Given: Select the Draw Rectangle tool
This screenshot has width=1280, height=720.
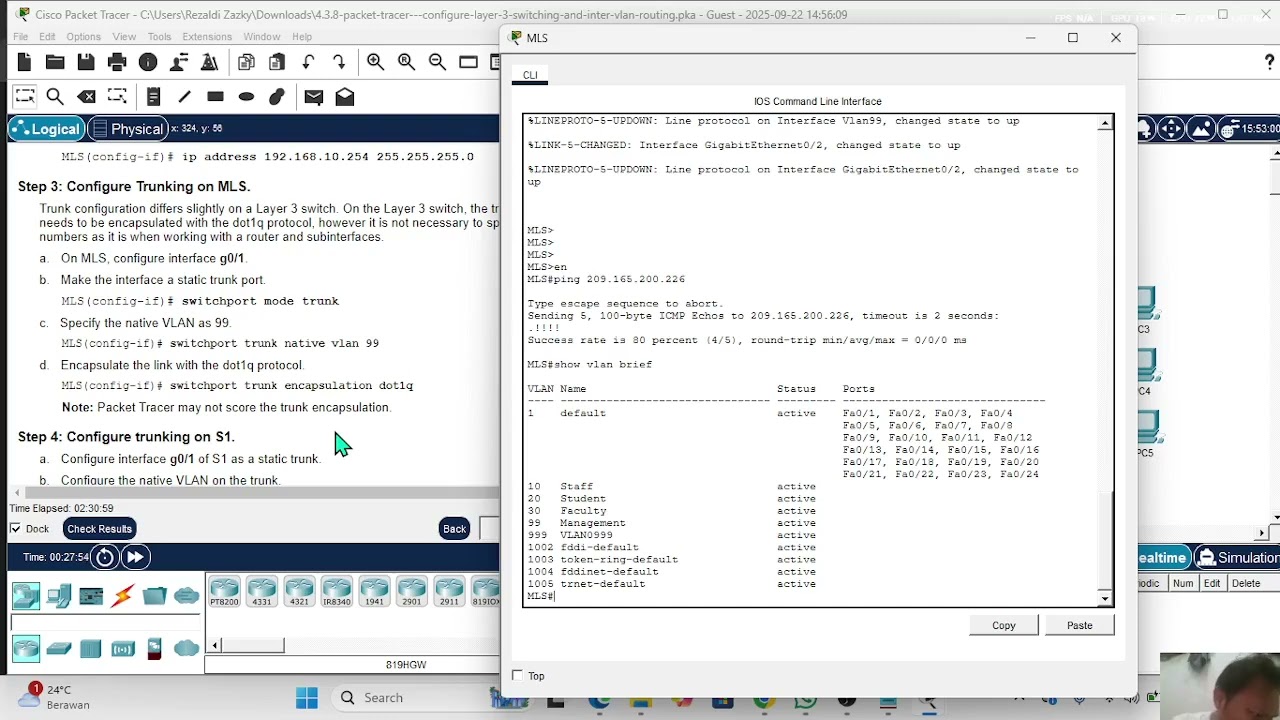Looking at the screenshot, I should (x=215, y=97).
